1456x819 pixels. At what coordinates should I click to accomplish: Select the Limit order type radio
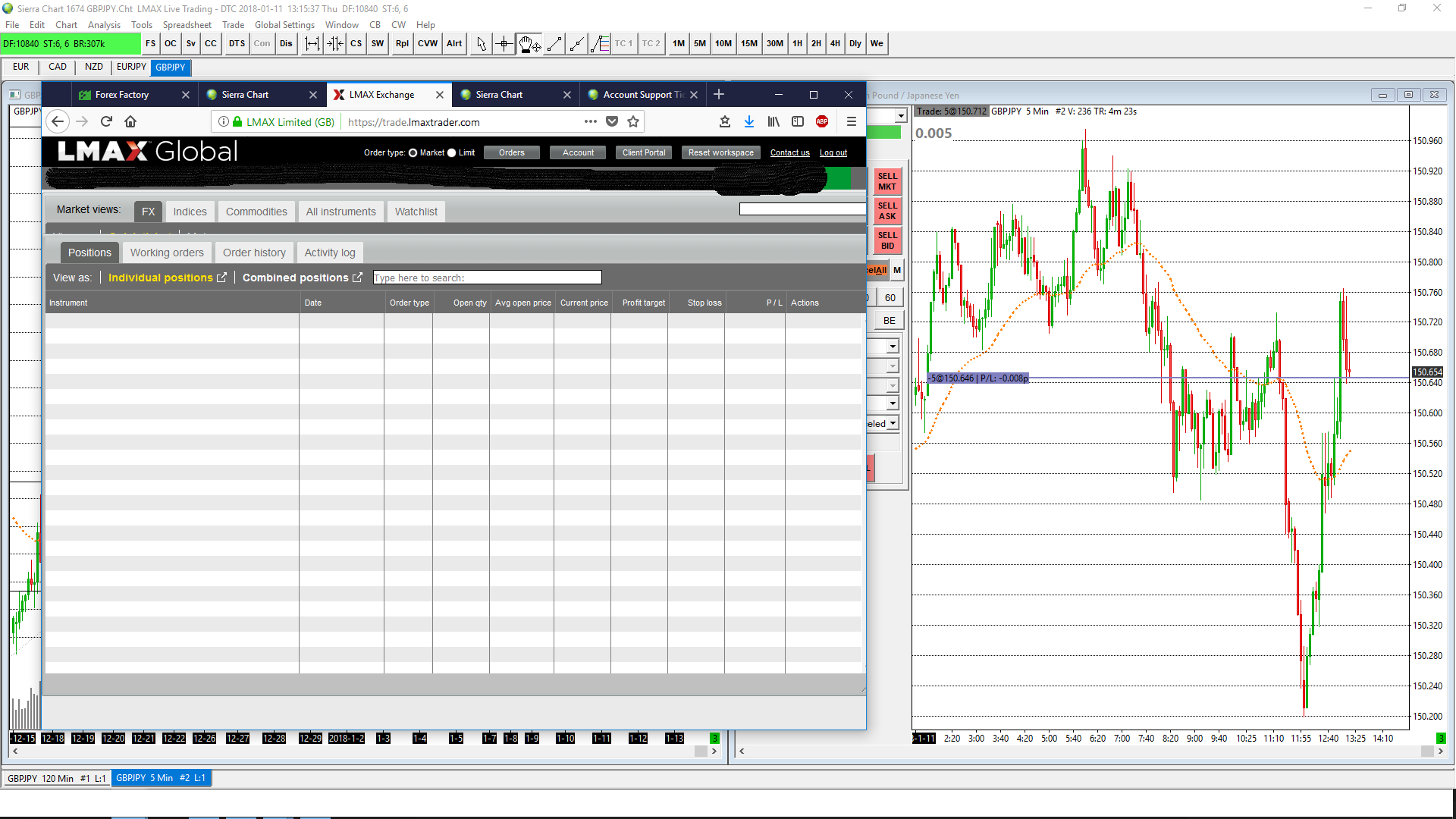(452, 152)
